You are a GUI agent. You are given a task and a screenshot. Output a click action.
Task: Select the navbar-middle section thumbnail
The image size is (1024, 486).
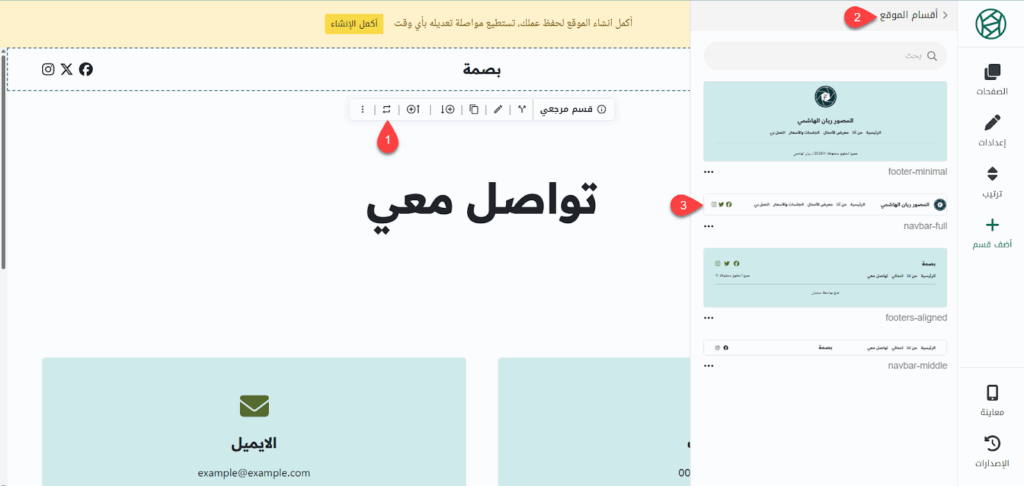[825, 347]
